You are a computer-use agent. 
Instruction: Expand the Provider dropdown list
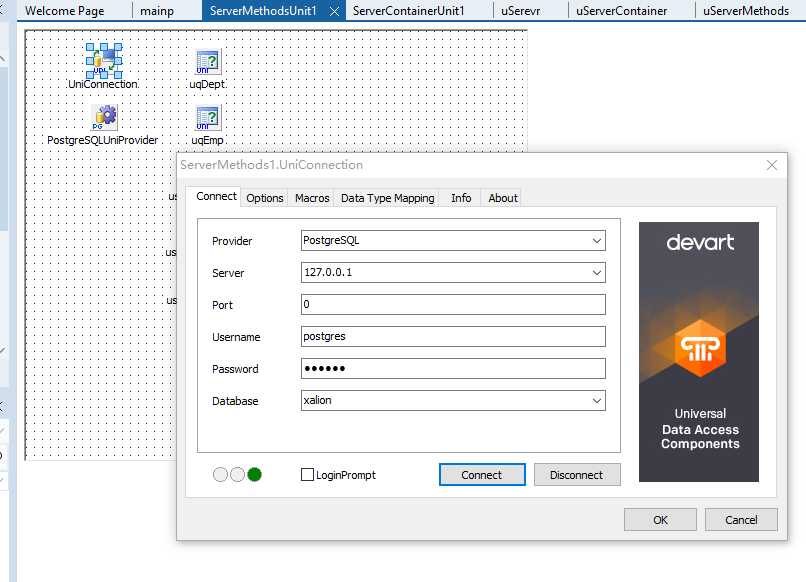tap(596, 241)
